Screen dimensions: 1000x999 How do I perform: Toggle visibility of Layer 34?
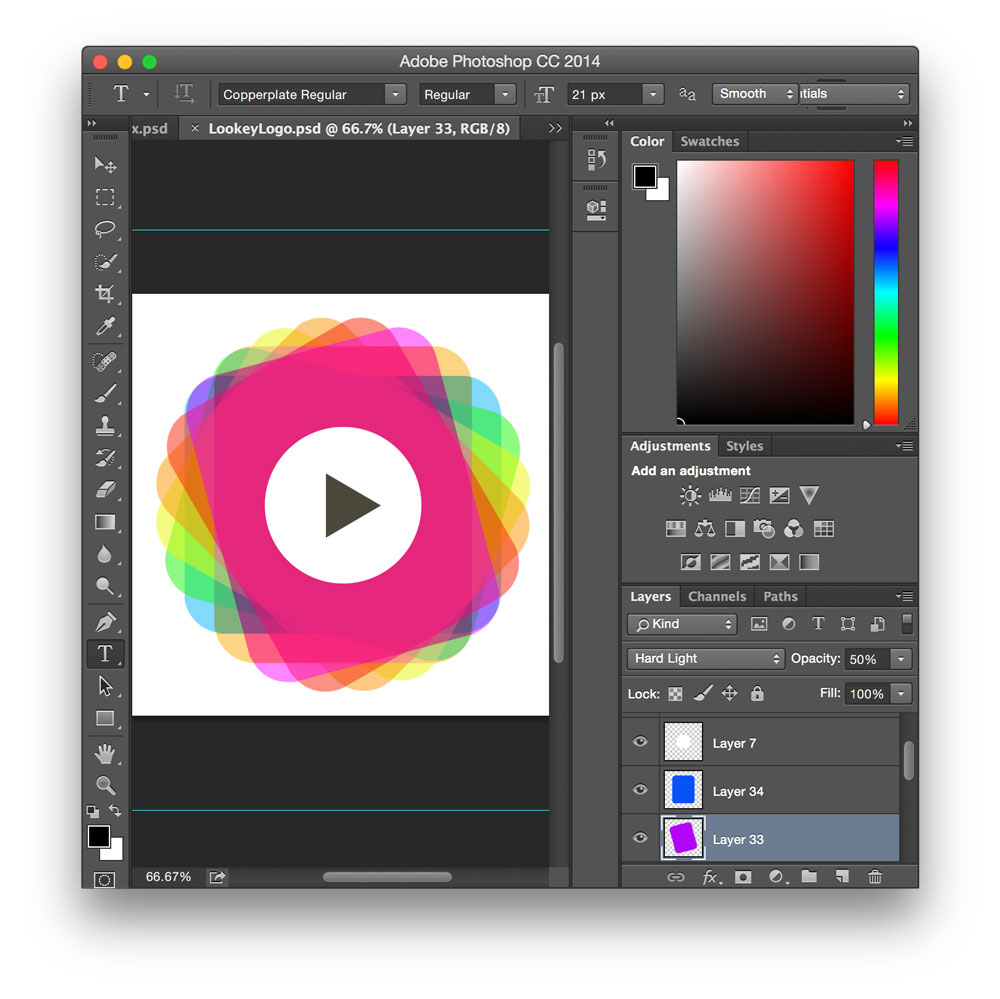pyautogui.click(x=640, y=790)
